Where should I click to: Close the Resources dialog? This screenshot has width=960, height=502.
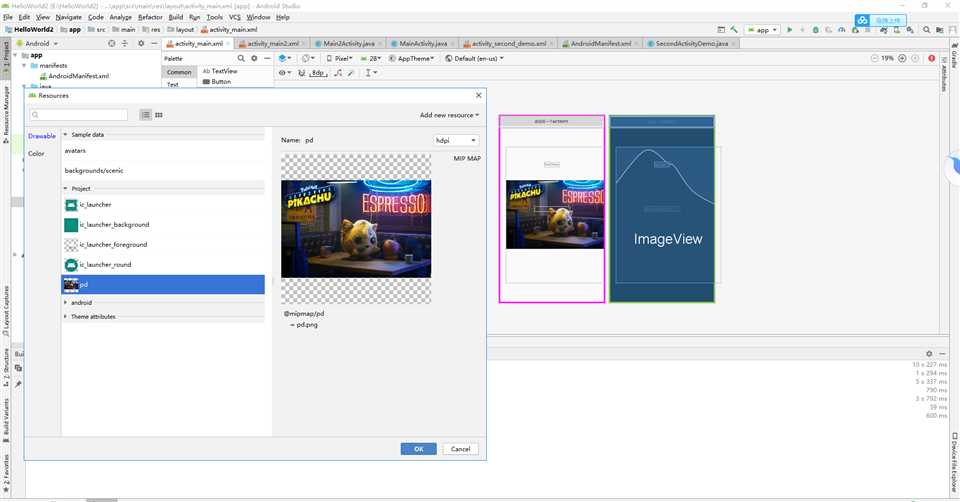tap(479, 96)
